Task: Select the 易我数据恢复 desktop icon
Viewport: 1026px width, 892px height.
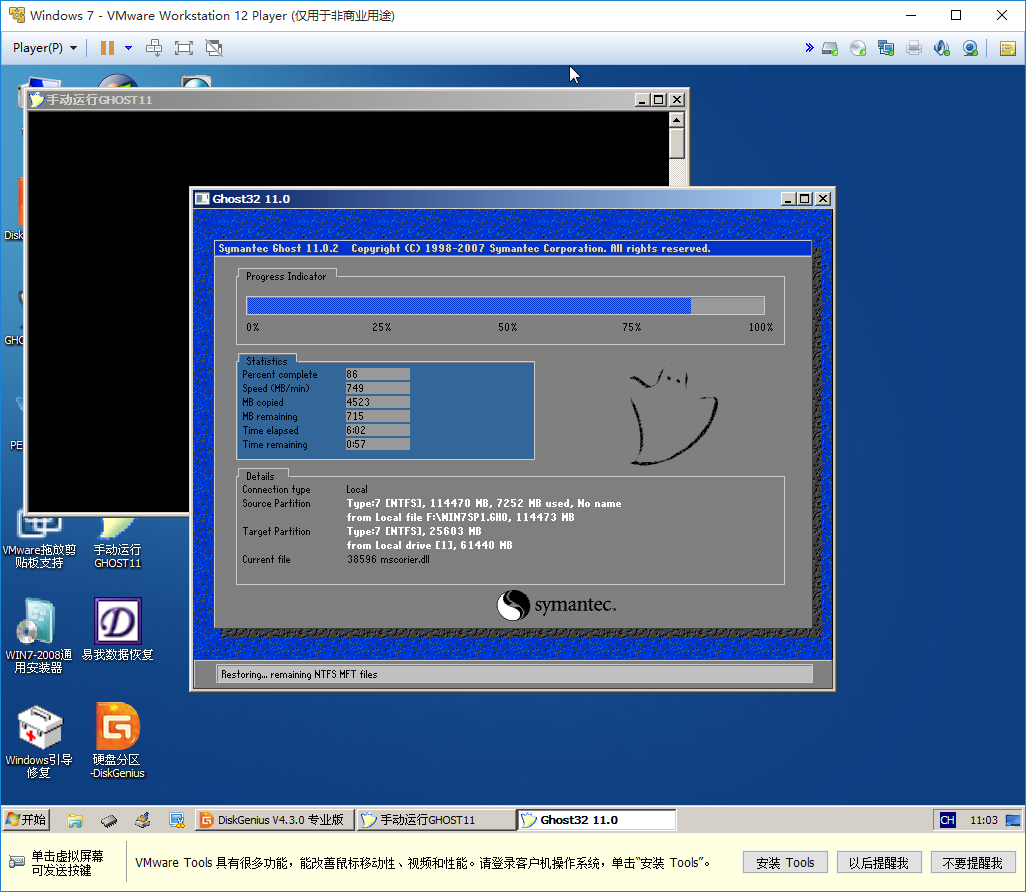Action: [118, 630]
